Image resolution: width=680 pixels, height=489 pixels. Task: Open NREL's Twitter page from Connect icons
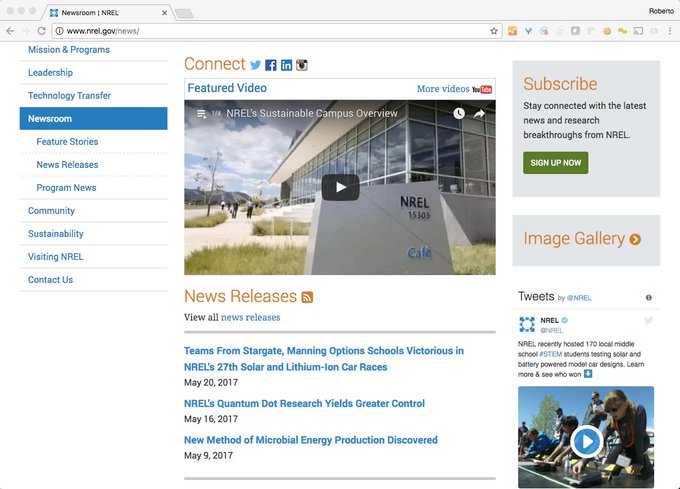(255, 65)
